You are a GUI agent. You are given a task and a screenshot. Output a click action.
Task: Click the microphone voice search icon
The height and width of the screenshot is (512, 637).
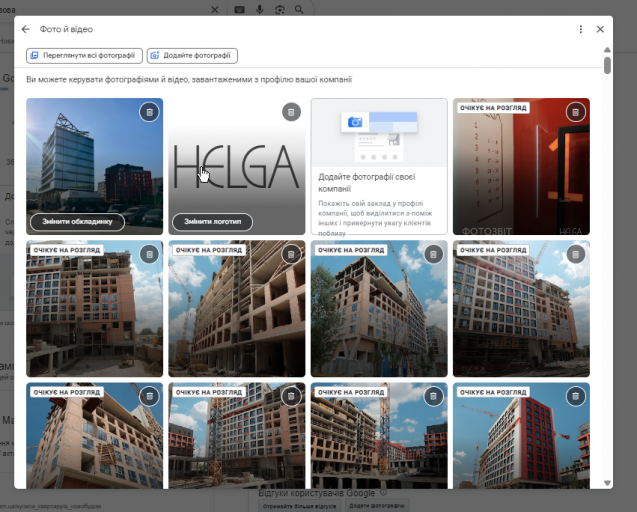[260, 9]
